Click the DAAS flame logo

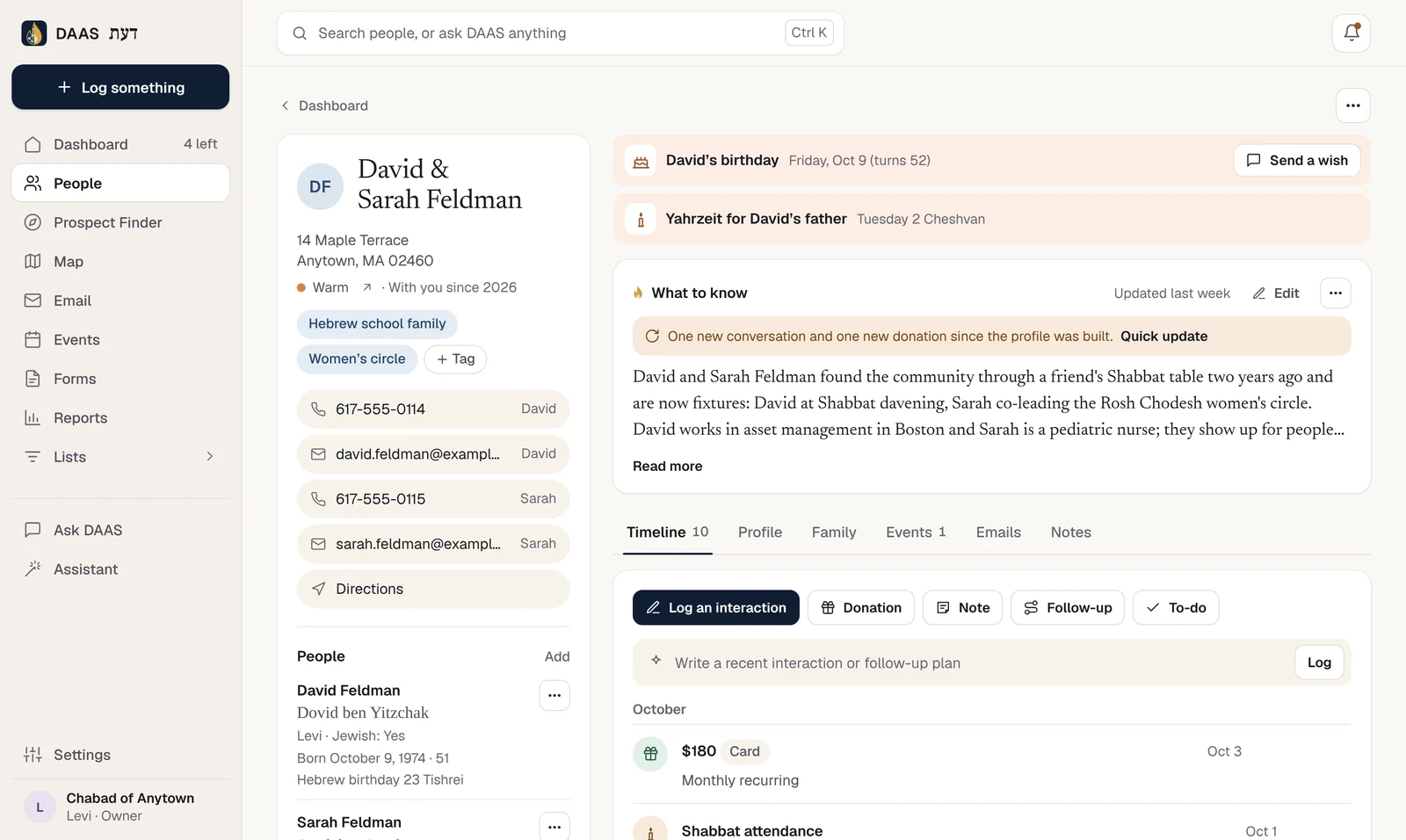click(33, 33)
